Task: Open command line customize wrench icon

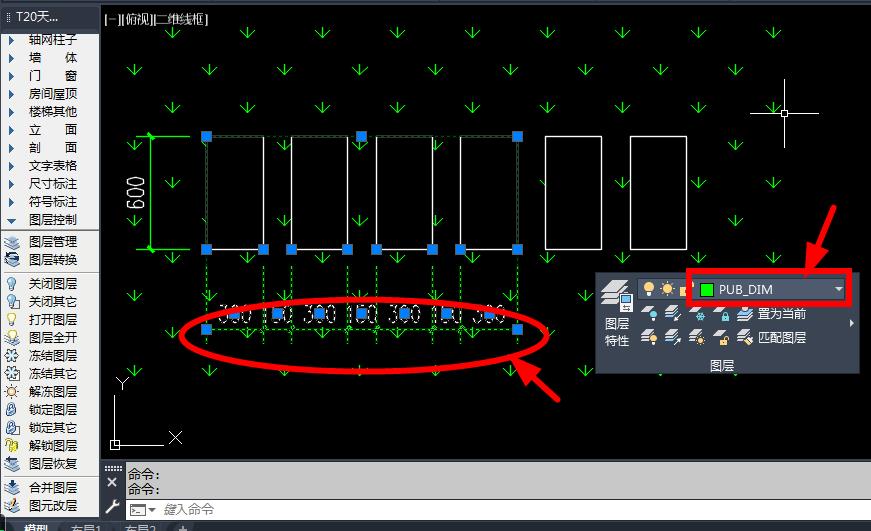Action: (x=112, y=506)
